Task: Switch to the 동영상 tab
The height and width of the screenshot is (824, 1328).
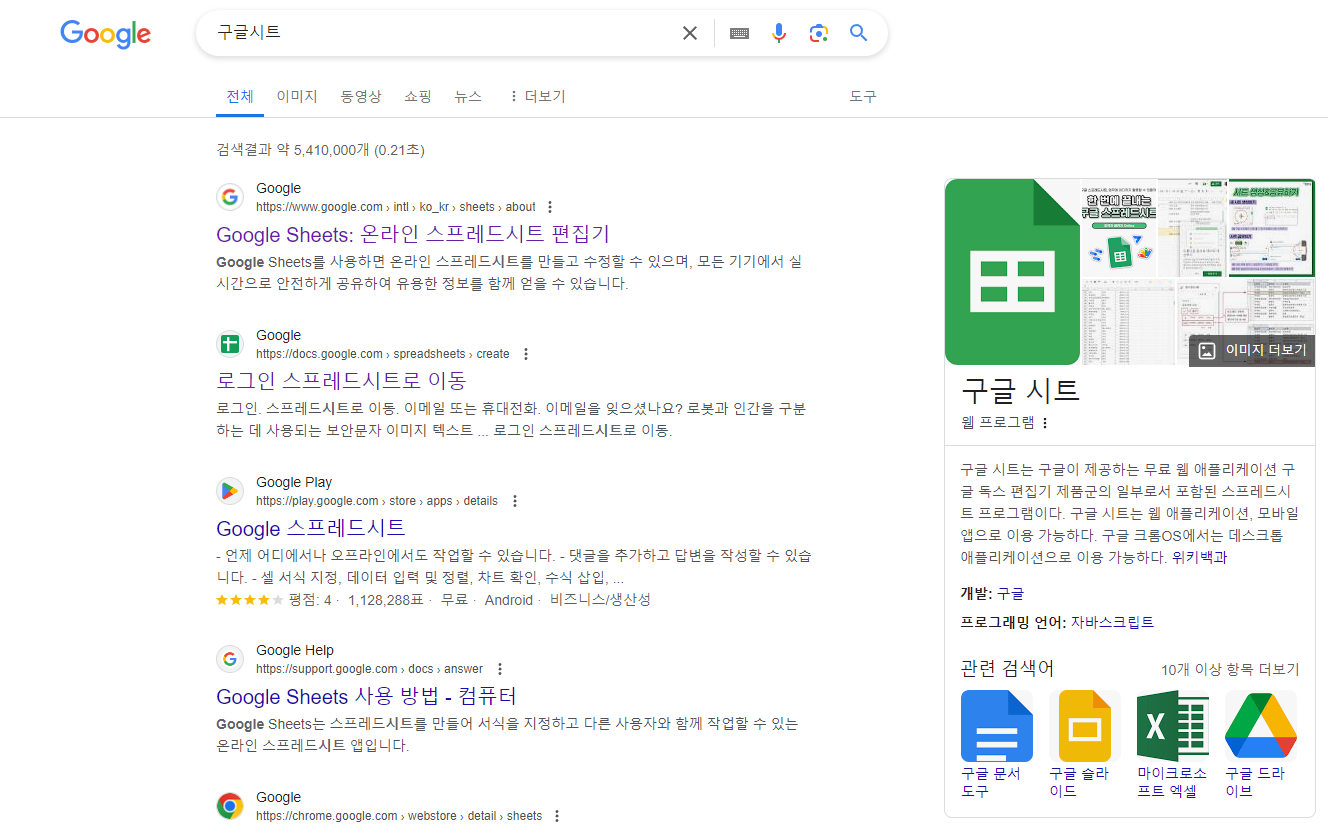Action: (361, 97)
